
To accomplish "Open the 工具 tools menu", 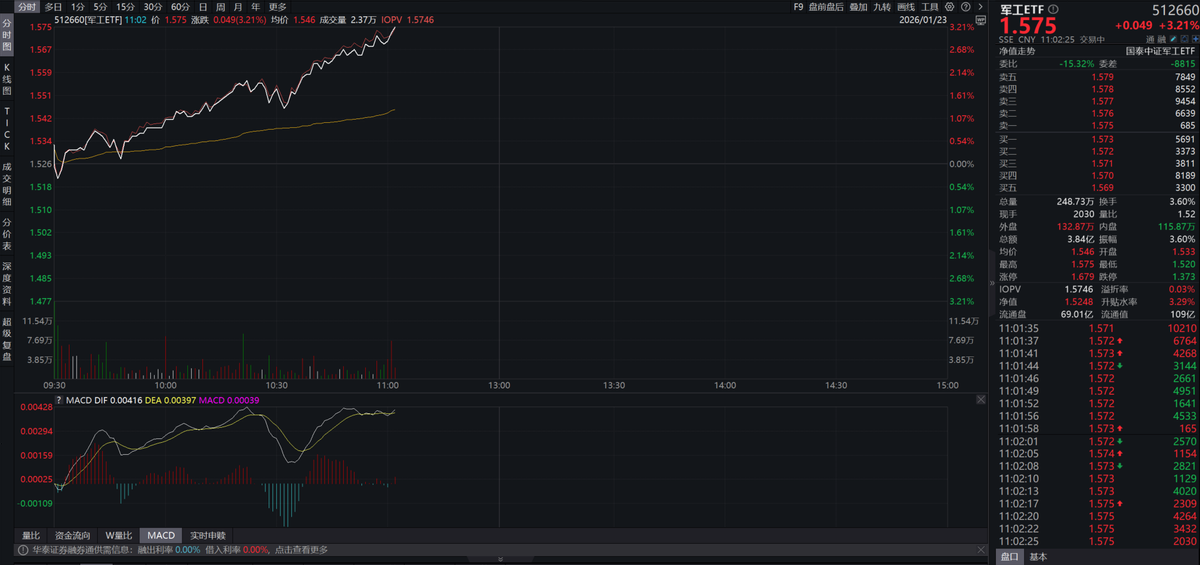I will [930, 6].
